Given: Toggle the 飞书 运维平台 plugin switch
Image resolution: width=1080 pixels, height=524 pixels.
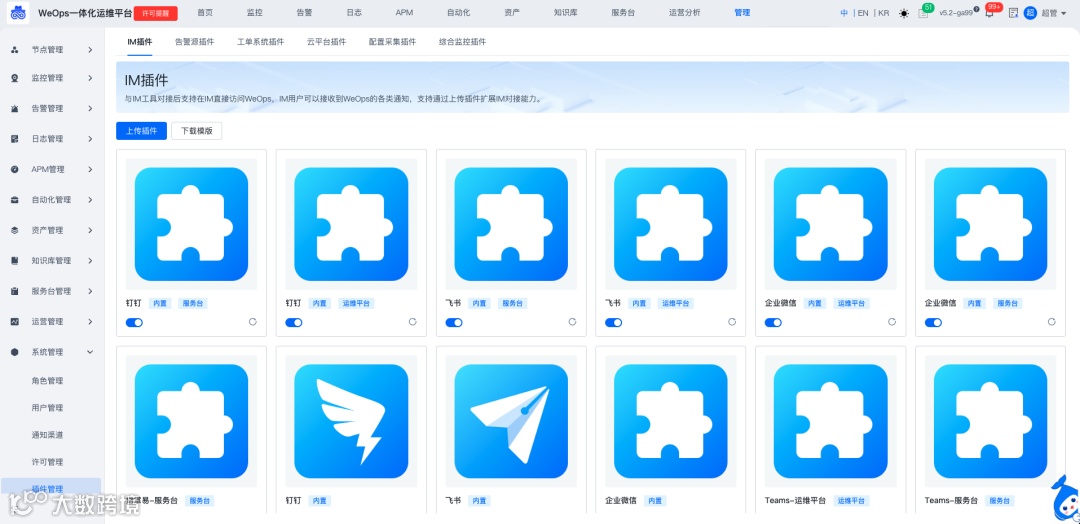Looking at the screenshot, I should click(x=614, y=322).
